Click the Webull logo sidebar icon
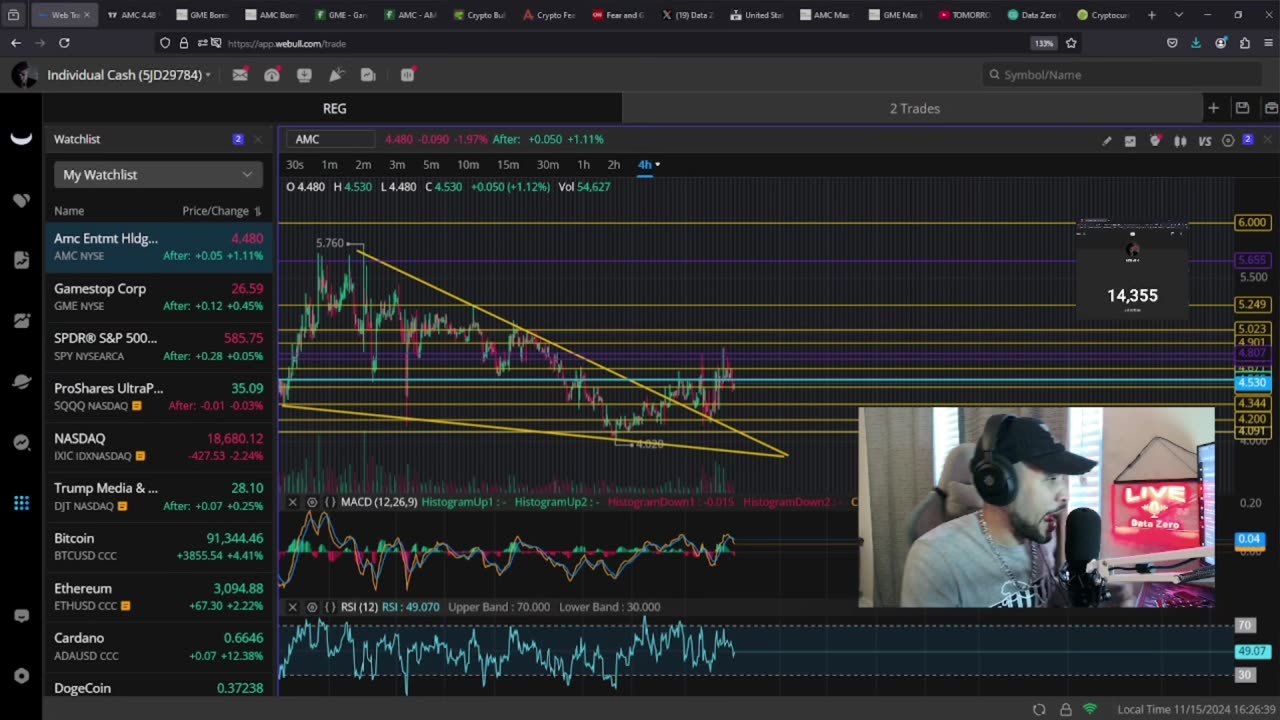This screenshot has height=720, width=1280. (21, 139)
